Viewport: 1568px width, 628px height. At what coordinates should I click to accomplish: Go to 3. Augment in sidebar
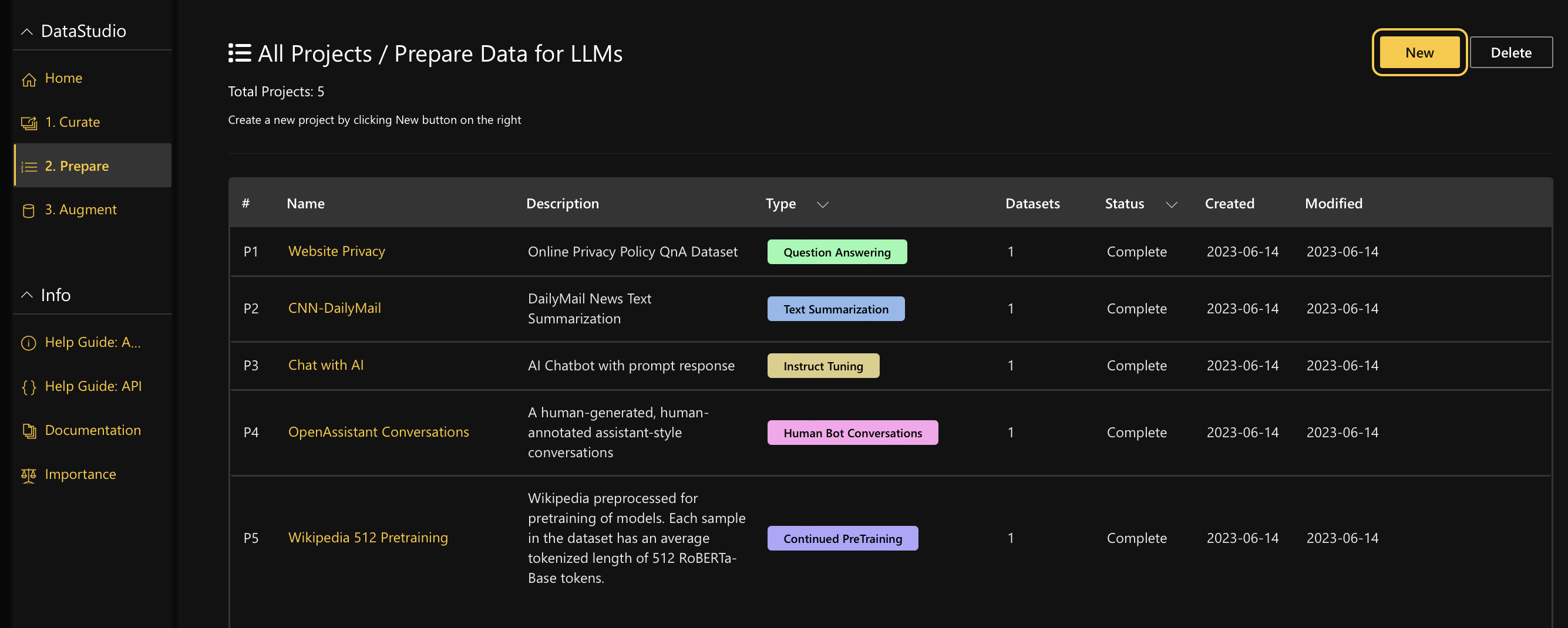[x=80, y=210]
